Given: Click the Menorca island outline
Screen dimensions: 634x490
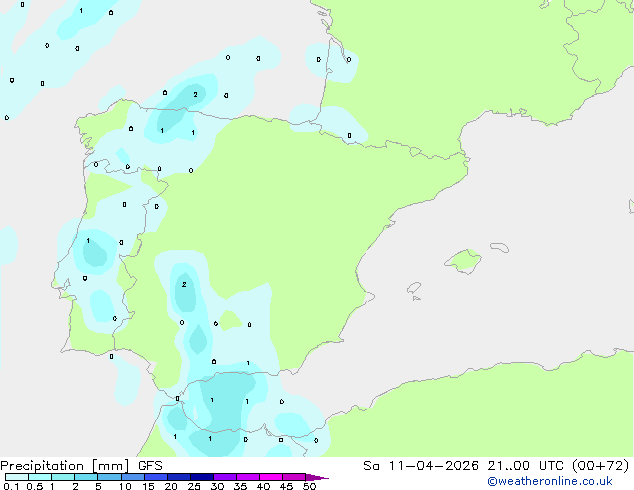Looking at the screenshot, I should point(499,247).
